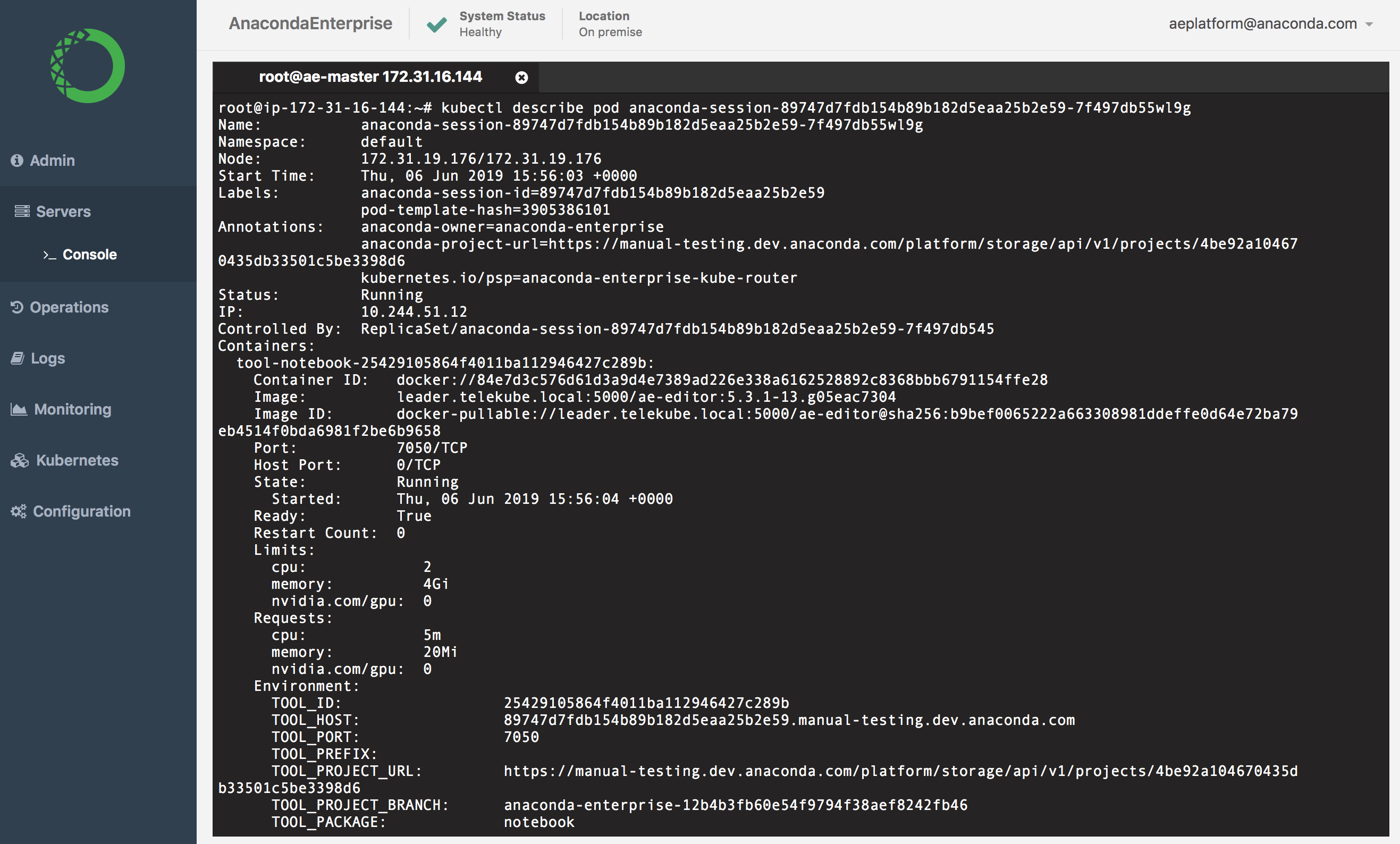Click the Configuration gears icon
The height and width of the screenshot is (844, 1400).
pyautogui.click(x=18, y=512)
